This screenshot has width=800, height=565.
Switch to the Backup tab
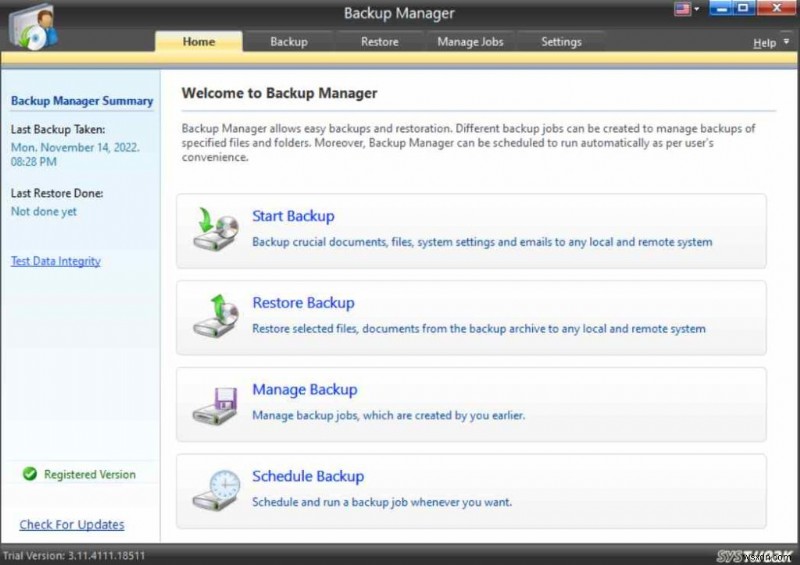(289, 42)
